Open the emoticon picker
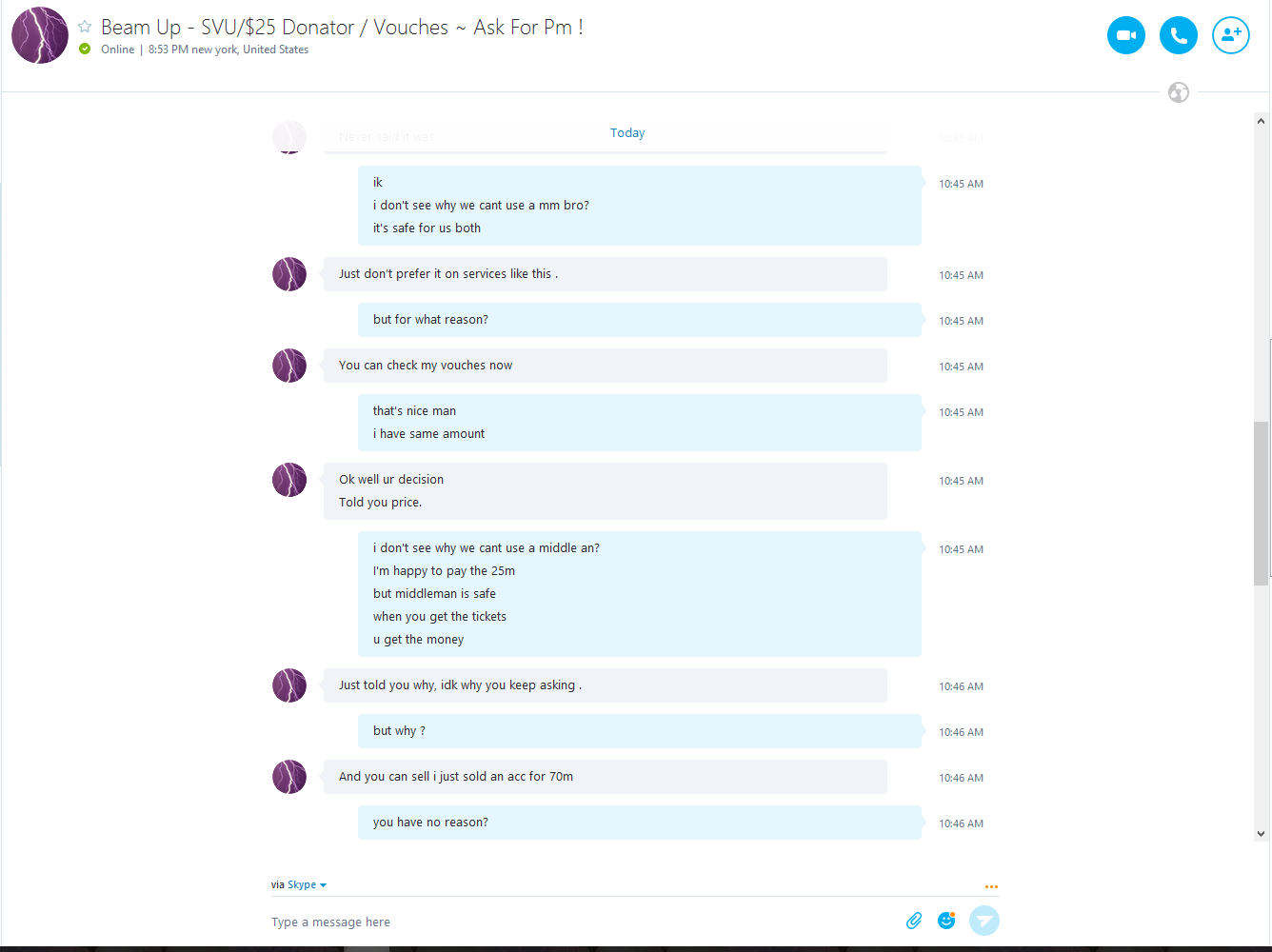 click(x=946, y=921)
